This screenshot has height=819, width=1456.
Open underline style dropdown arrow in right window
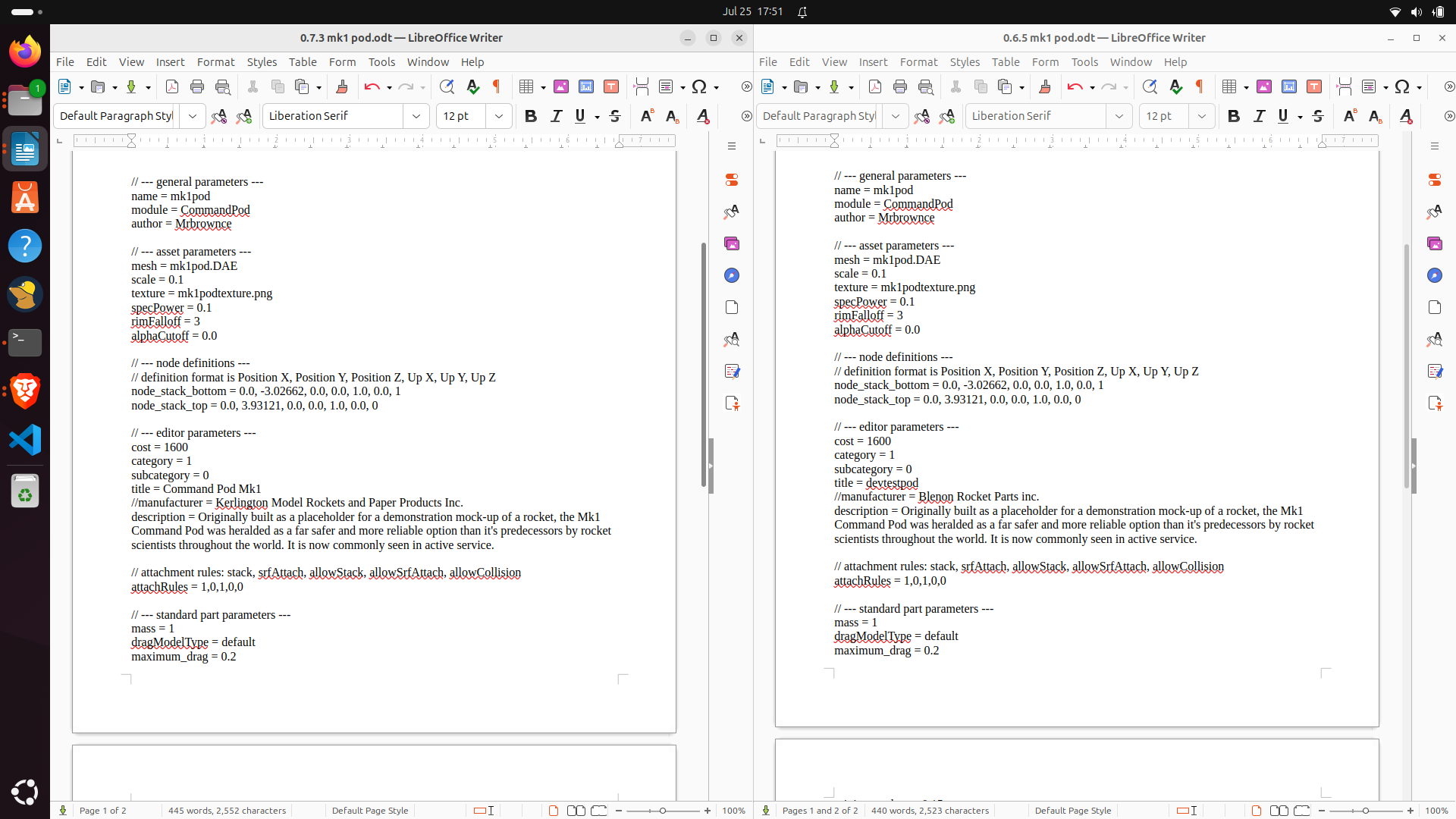[x=1301, y=117]
